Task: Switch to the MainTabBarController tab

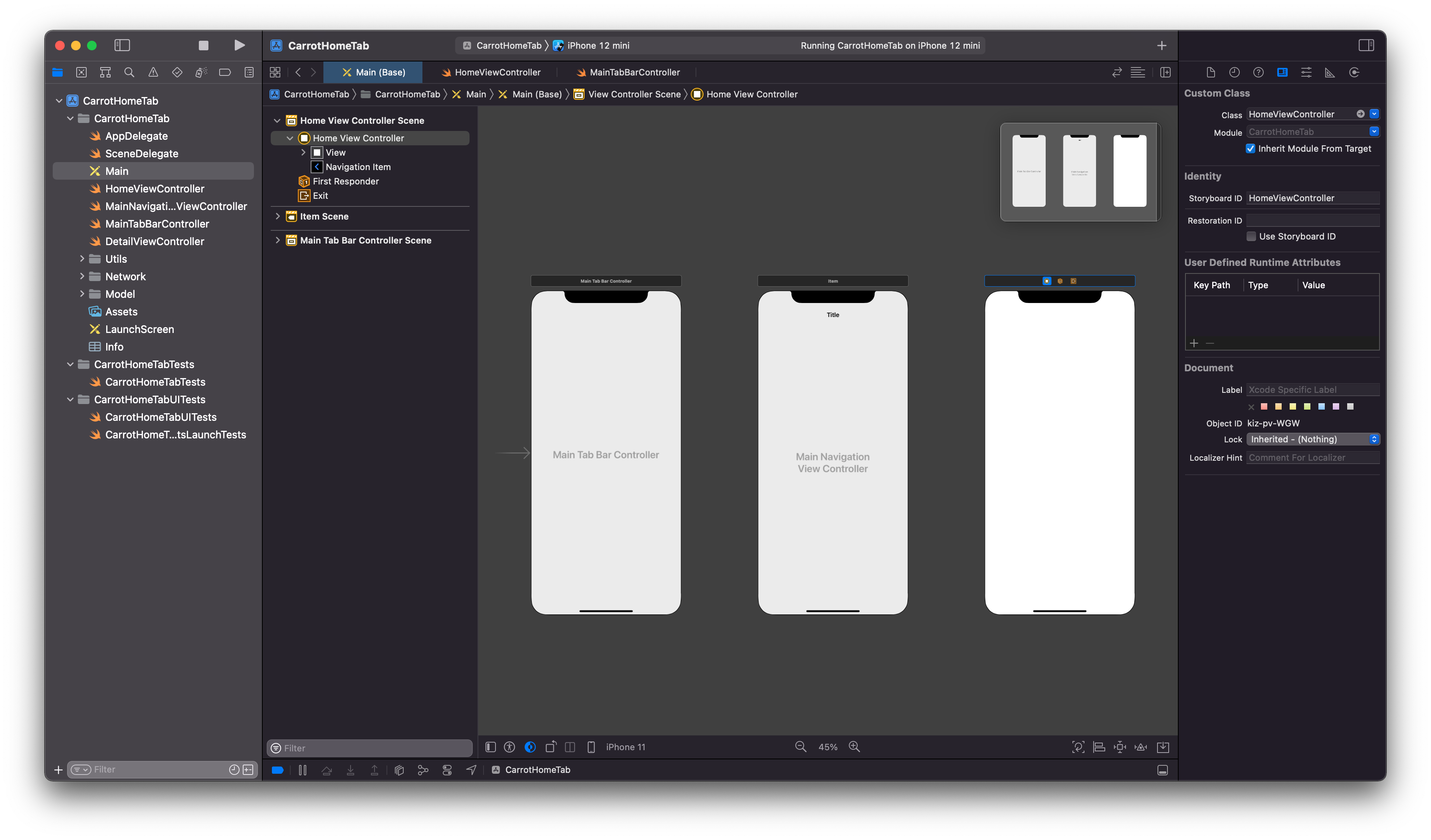Action: click(628, 72)
